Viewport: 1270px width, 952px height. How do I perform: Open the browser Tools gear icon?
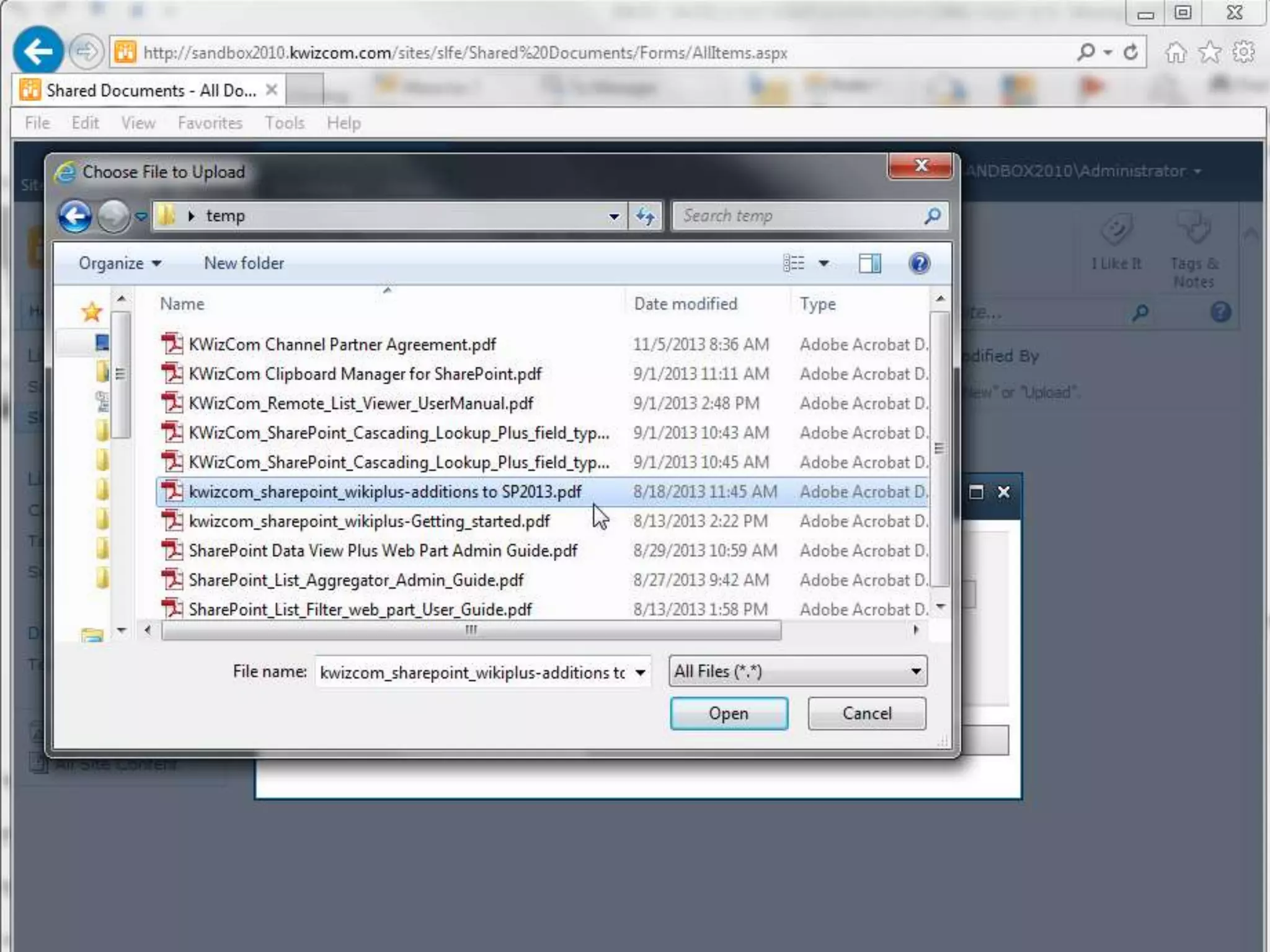(x=1244, y=52)
